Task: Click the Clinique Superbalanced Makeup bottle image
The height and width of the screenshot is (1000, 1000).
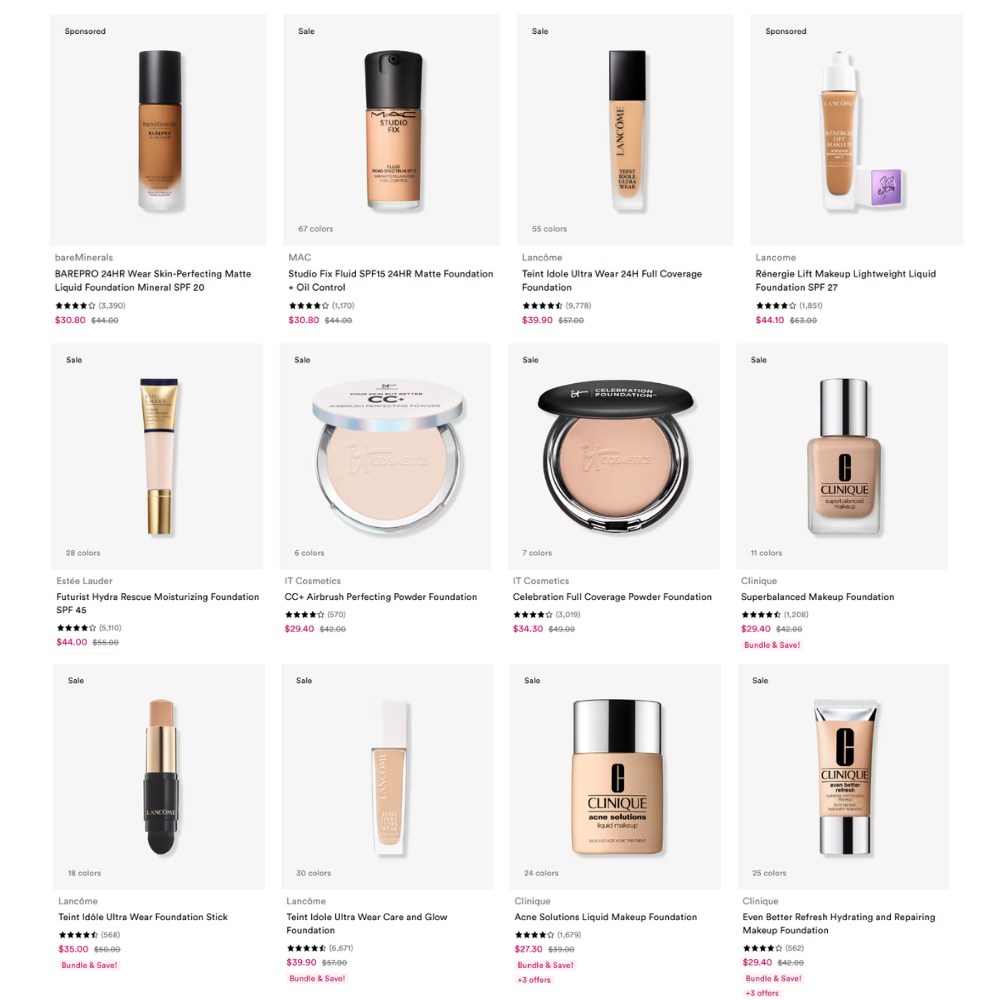Action: click(844, 457)
